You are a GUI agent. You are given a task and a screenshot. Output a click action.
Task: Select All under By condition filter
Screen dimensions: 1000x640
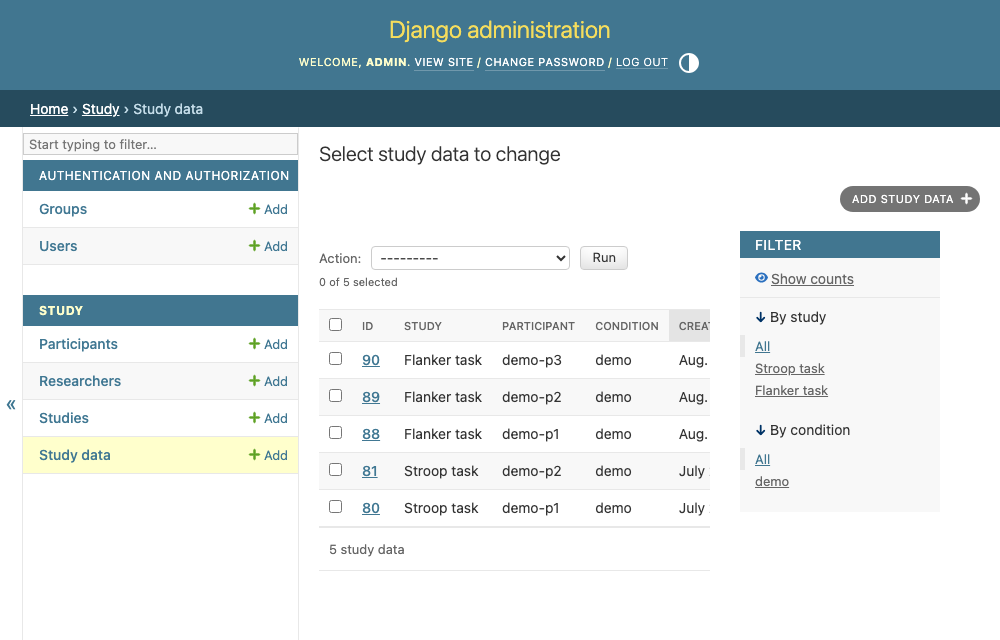(x=762, y=459)
